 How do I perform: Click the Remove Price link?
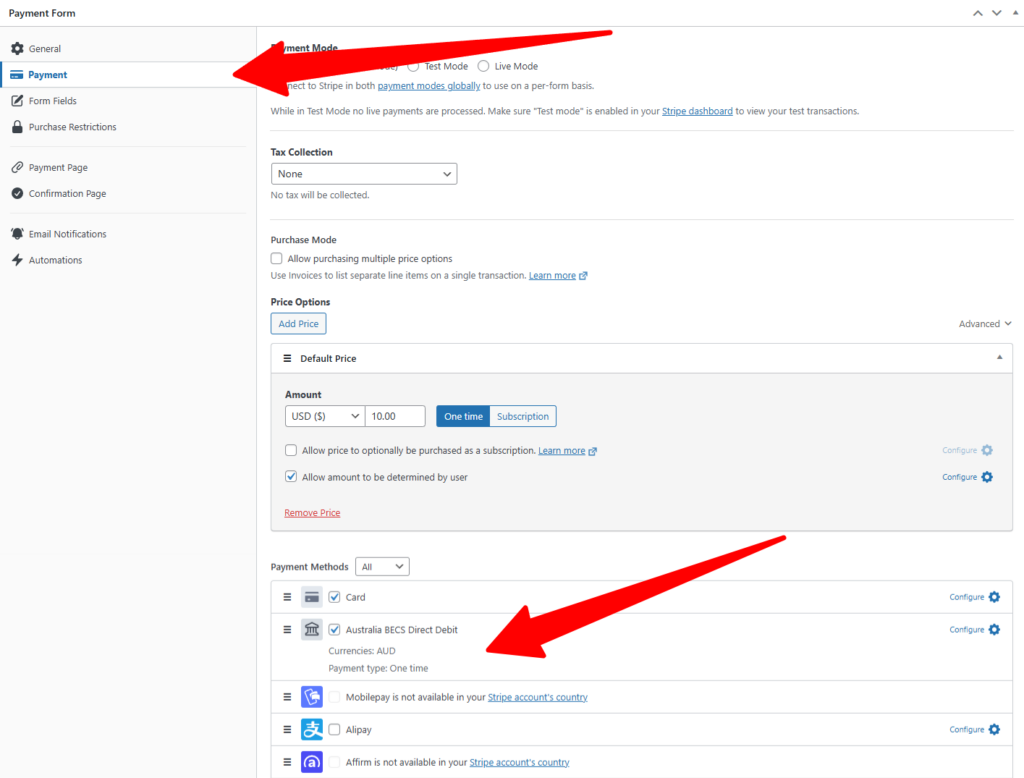312,513
